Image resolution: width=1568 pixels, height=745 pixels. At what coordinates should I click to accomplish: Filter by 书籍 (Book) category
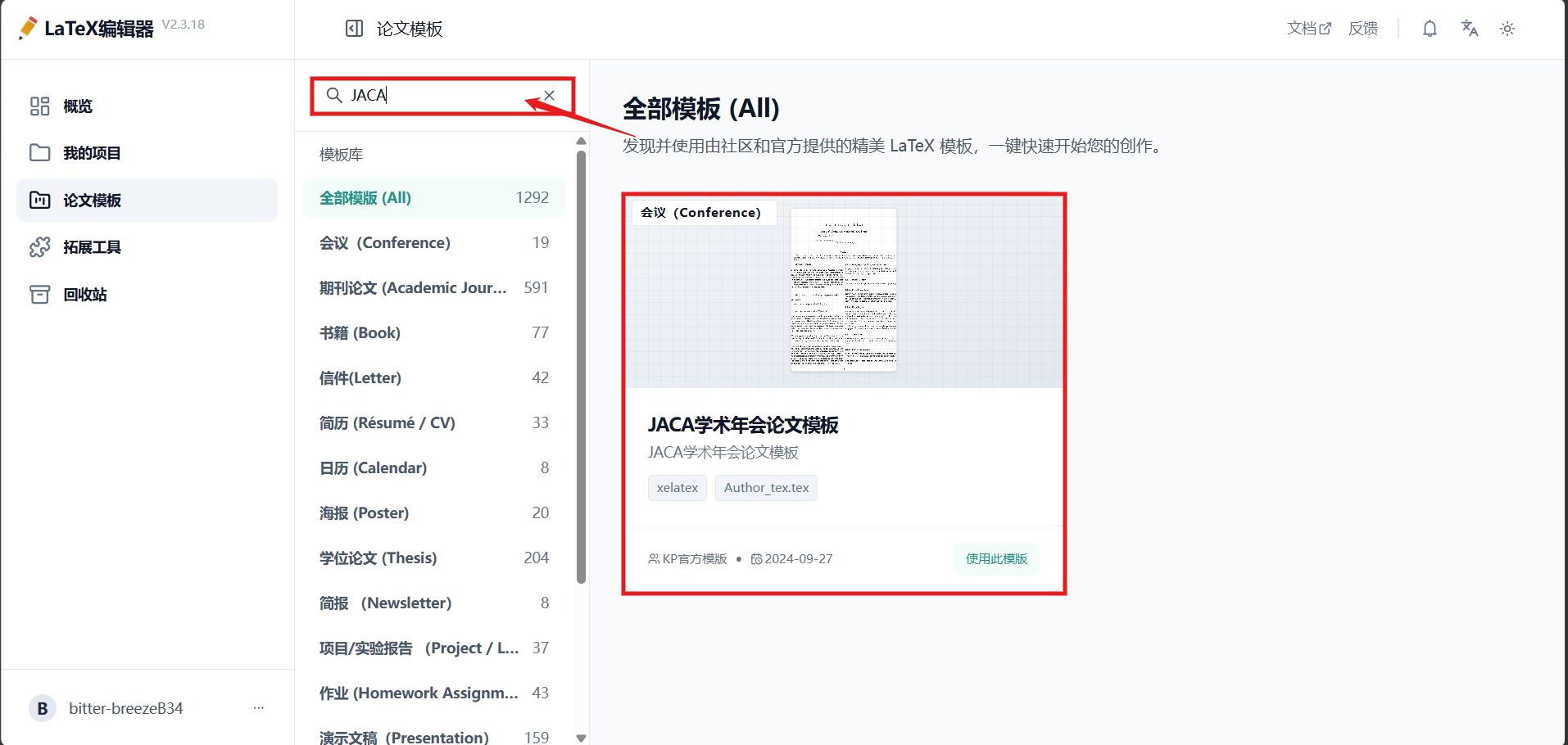click(434, 333)
